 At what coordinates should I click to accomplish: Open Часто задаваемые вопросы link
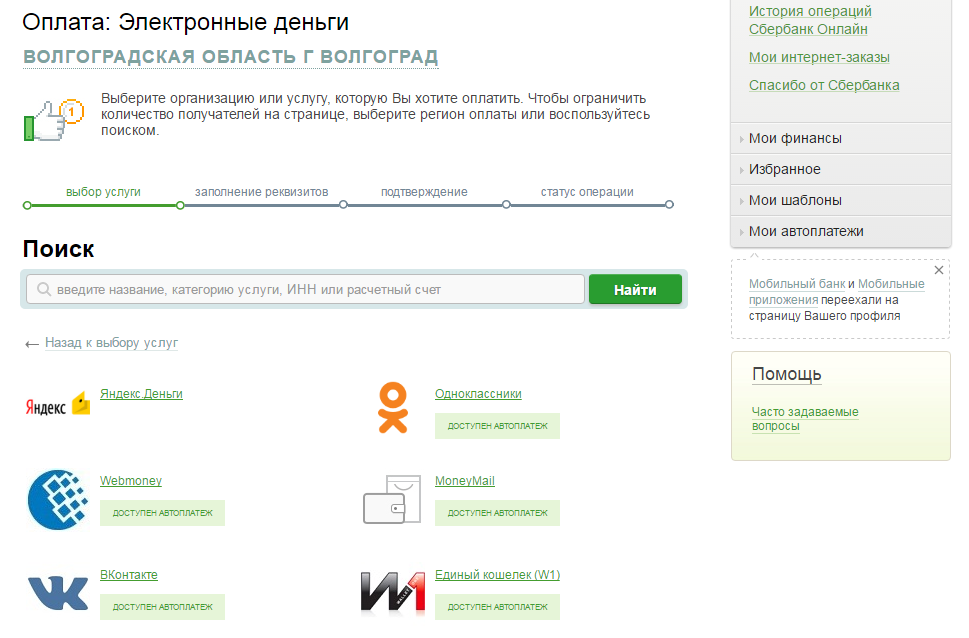tap(804, 418)
